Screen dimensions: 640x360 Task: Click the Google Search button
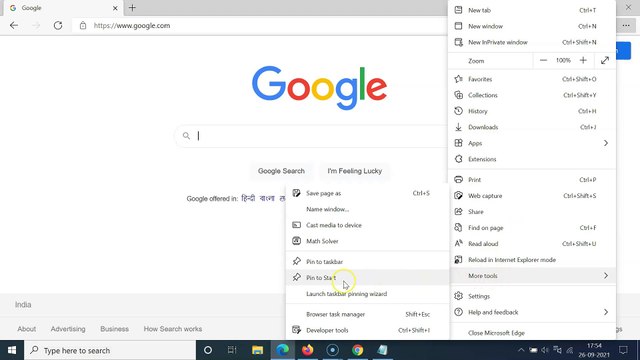tap(281, 171)
